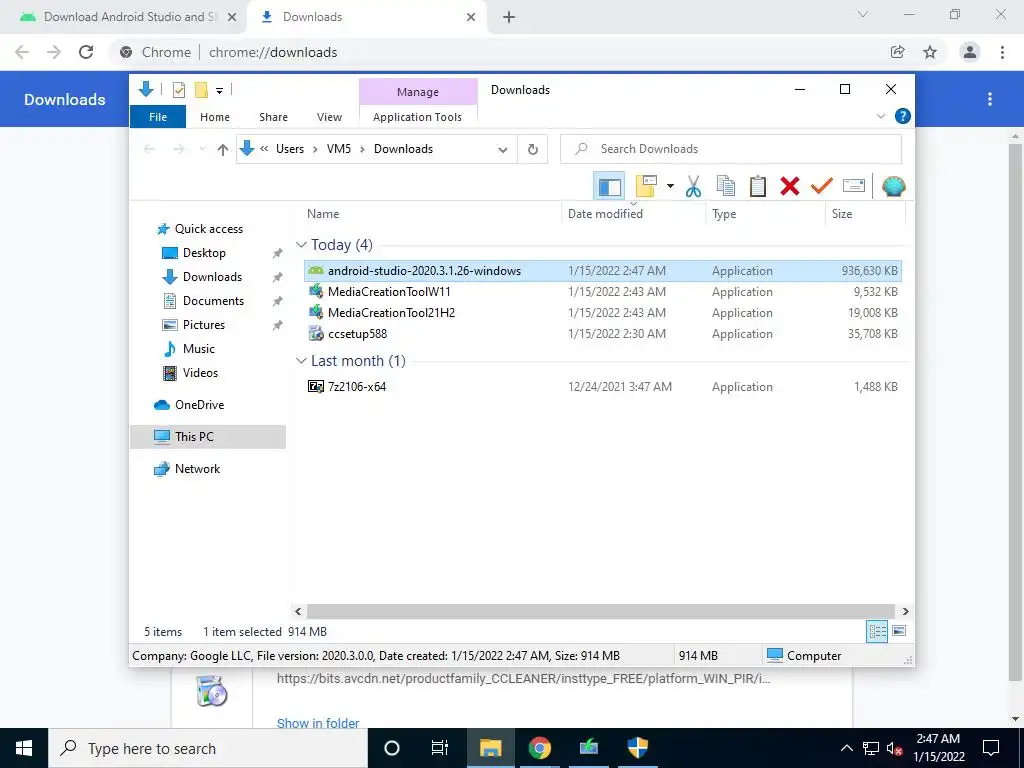This screenshot has height=768, width=1024.
Task: Open the View ribbon tab
Action: coord(329,117)
